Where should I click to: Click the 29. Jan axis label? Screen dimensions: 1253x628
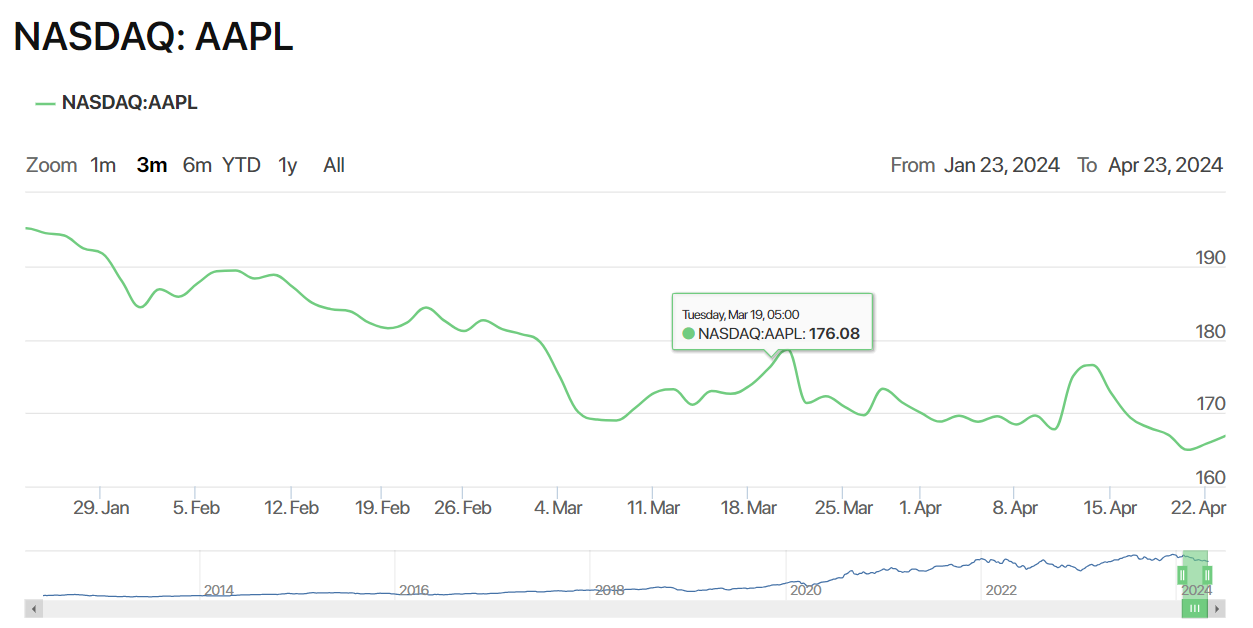[x=102, y=508]
